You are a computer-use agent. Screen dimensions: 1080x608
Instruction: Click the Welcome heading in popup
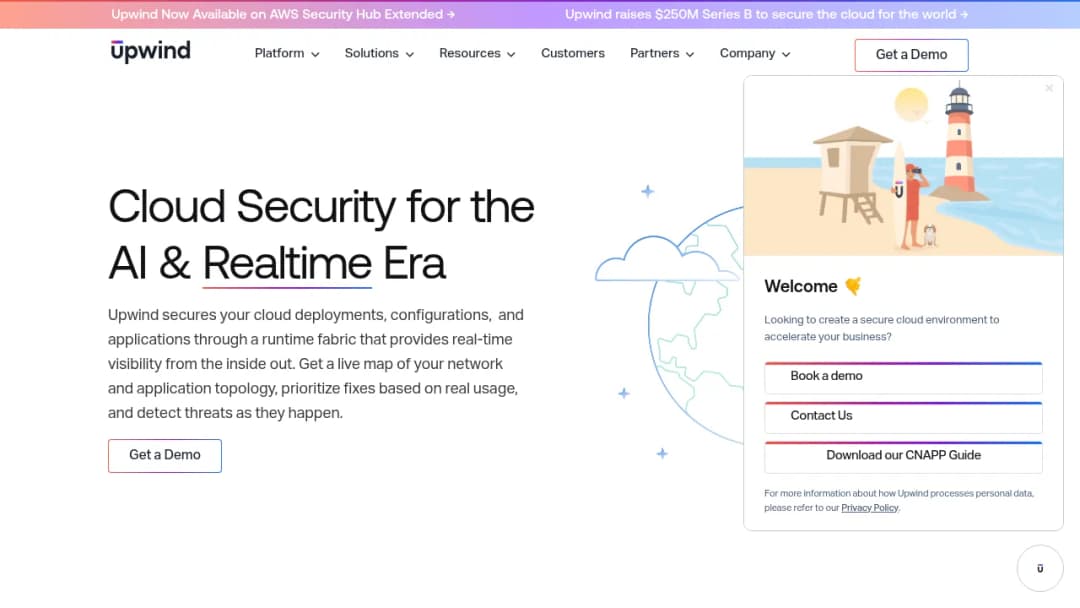800,286
